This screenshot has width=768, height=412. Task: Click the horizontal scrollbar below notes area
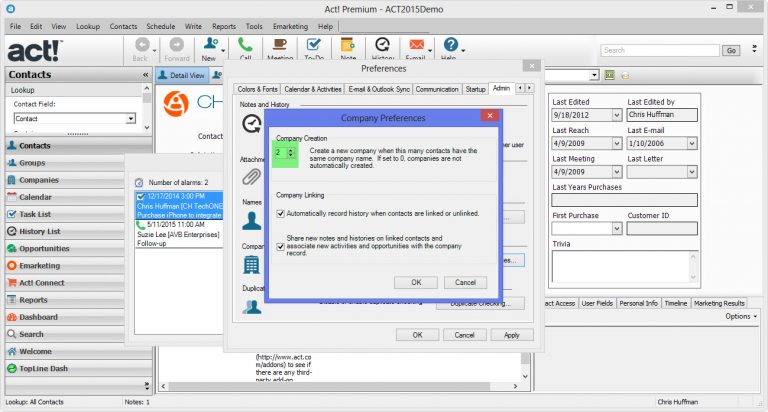(x=339, y=387)
